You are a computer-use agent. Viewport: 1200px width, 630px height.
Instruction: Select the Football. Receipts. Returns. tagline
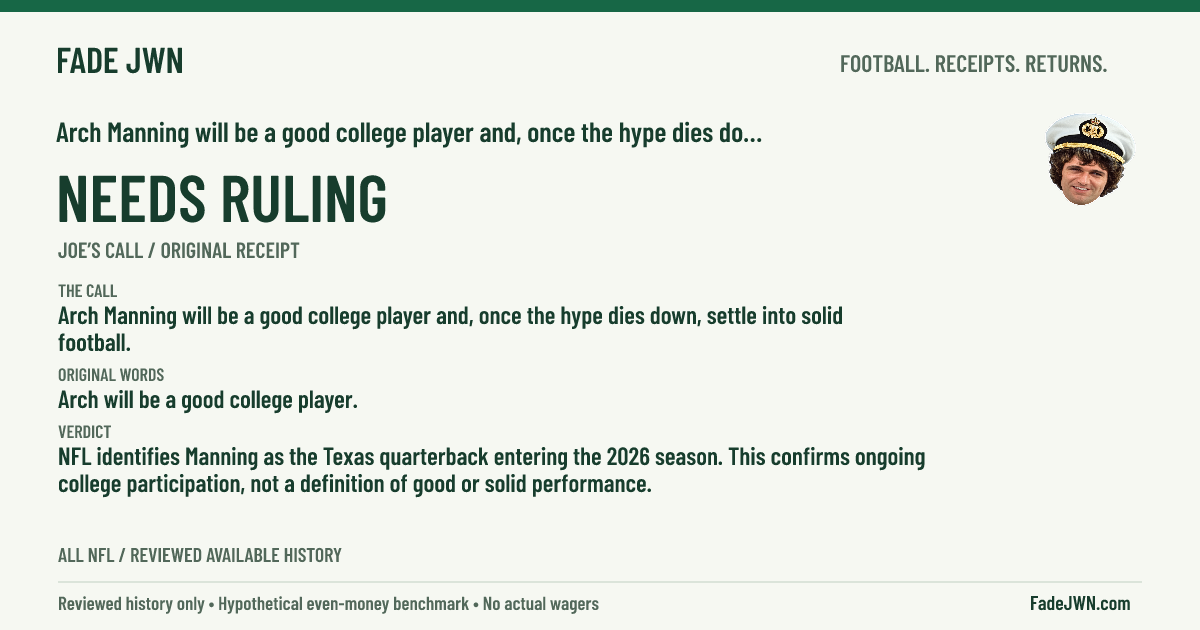973,64
